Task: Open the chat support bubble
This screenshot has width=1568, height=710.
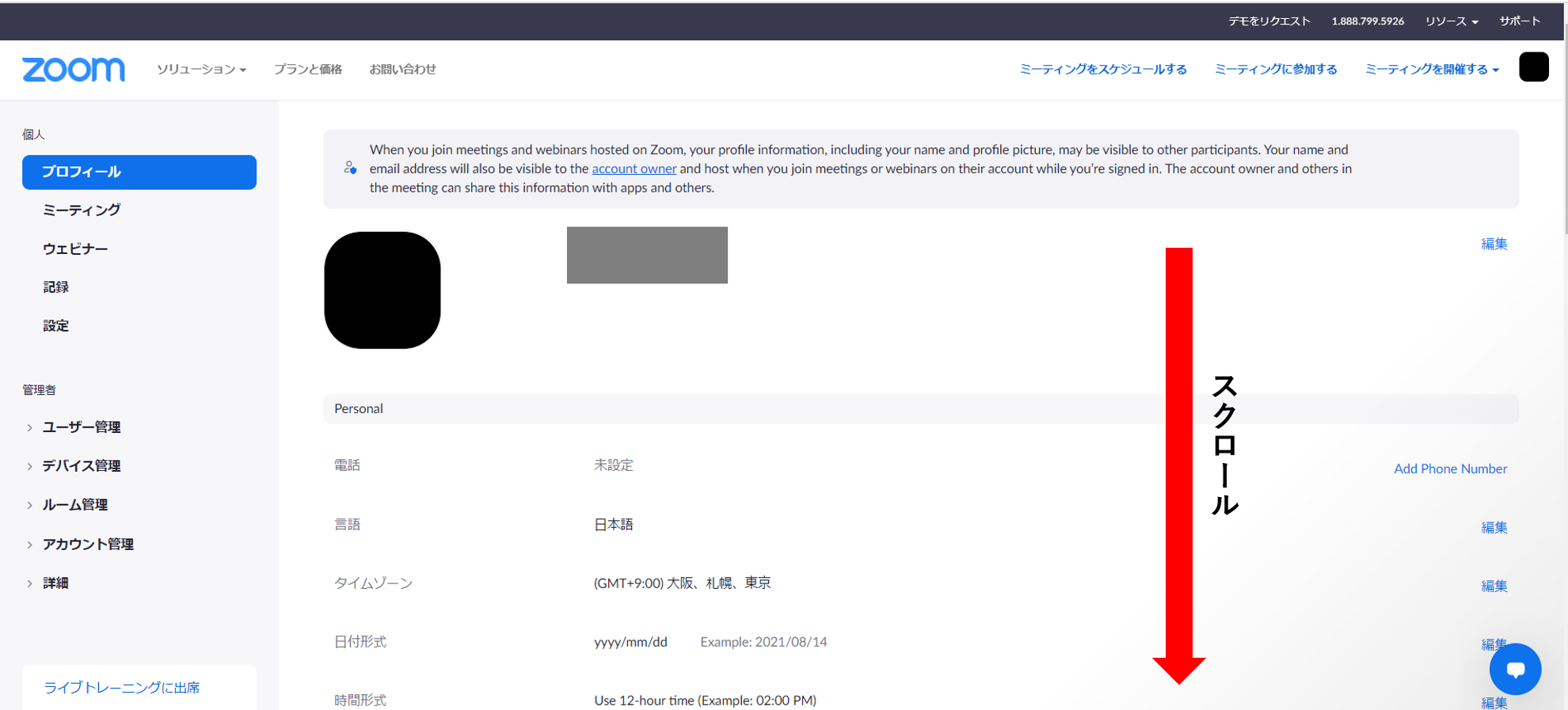Action: [x=1514, y=669]
